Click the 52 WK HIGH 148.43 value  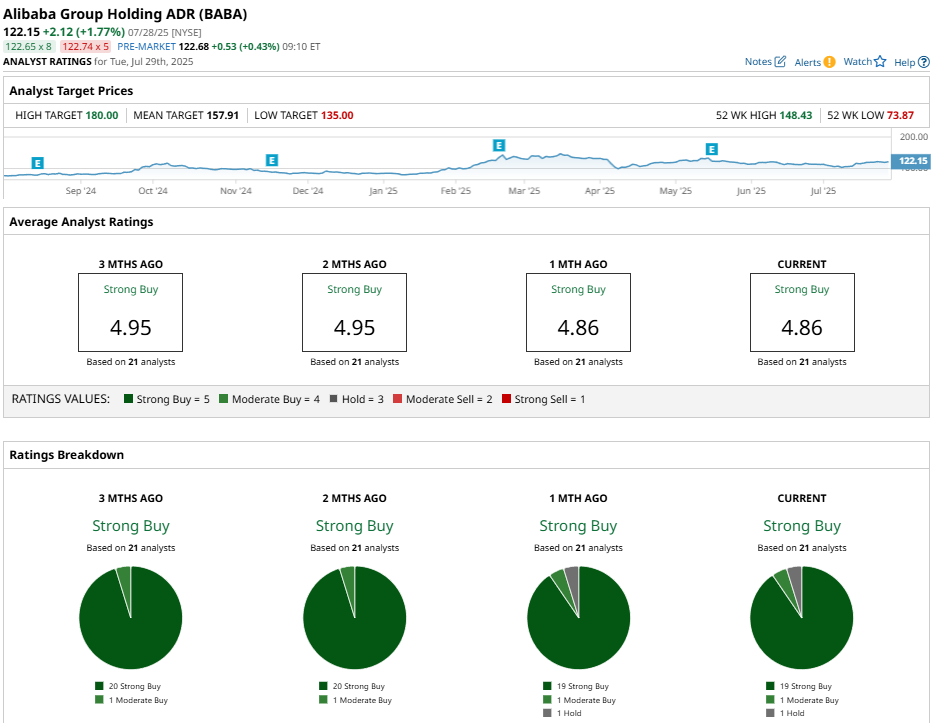796,115
